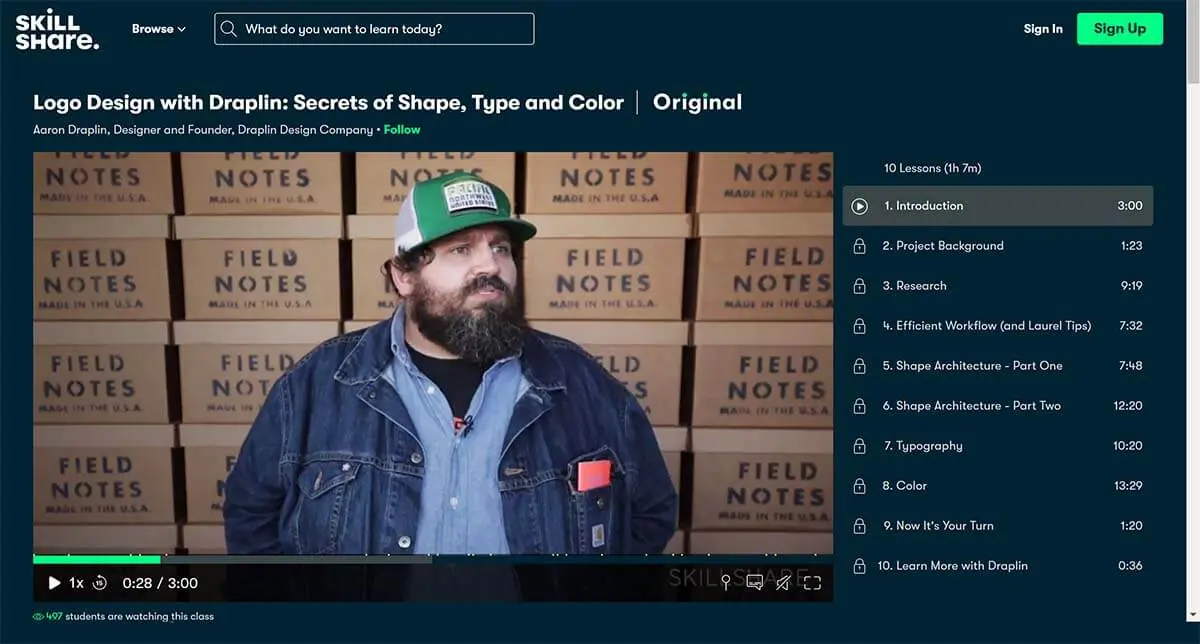Select lesson 1. Introduction
Screen dimensions: 1200x644
click(998, 206)
